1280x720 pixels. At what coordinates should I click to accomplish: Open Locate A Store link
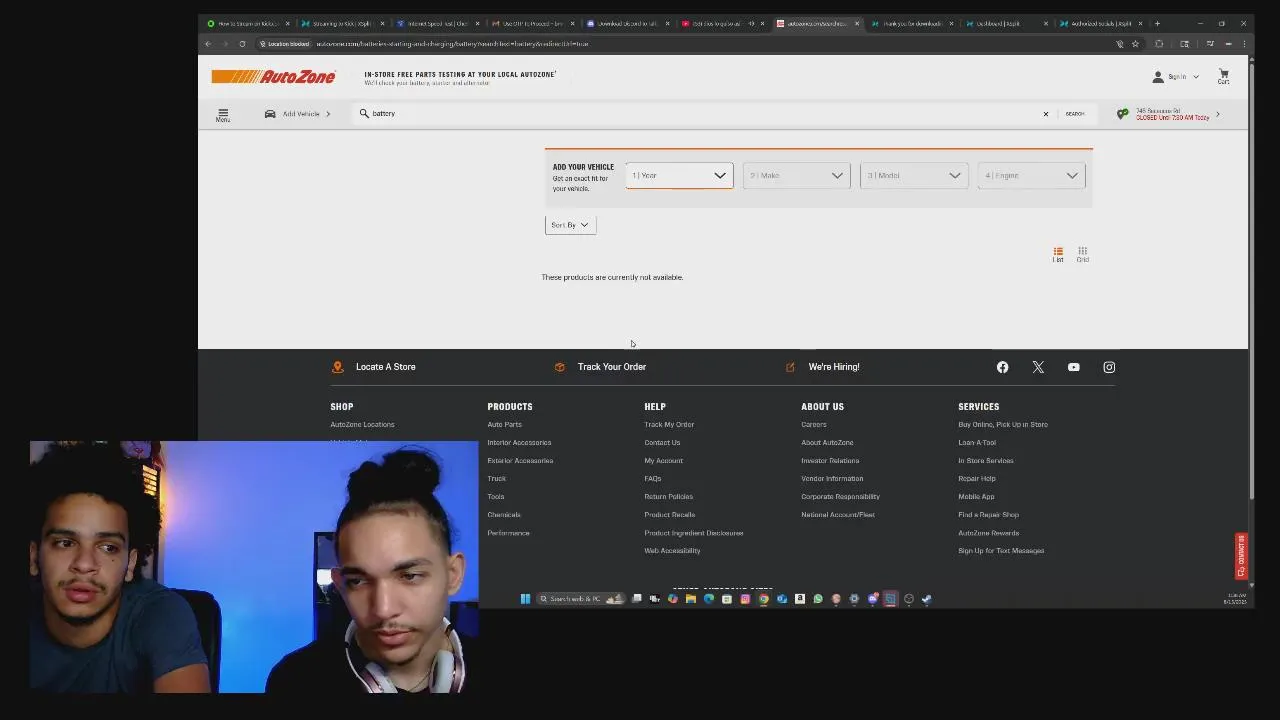coord(385,367)
